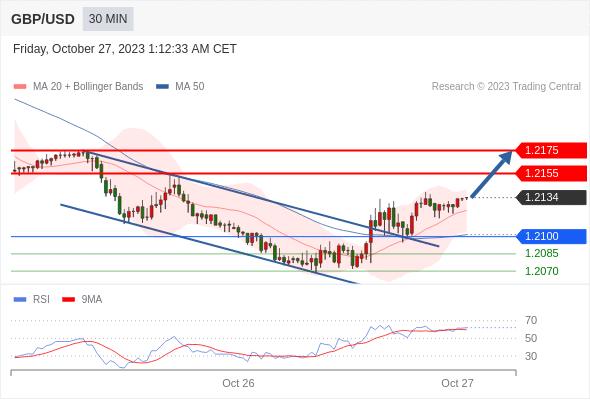Image resolution: width=590 pixels, height=400 pixels.
Task: Click the RSI 50 level label
Action: coord(531,338)
